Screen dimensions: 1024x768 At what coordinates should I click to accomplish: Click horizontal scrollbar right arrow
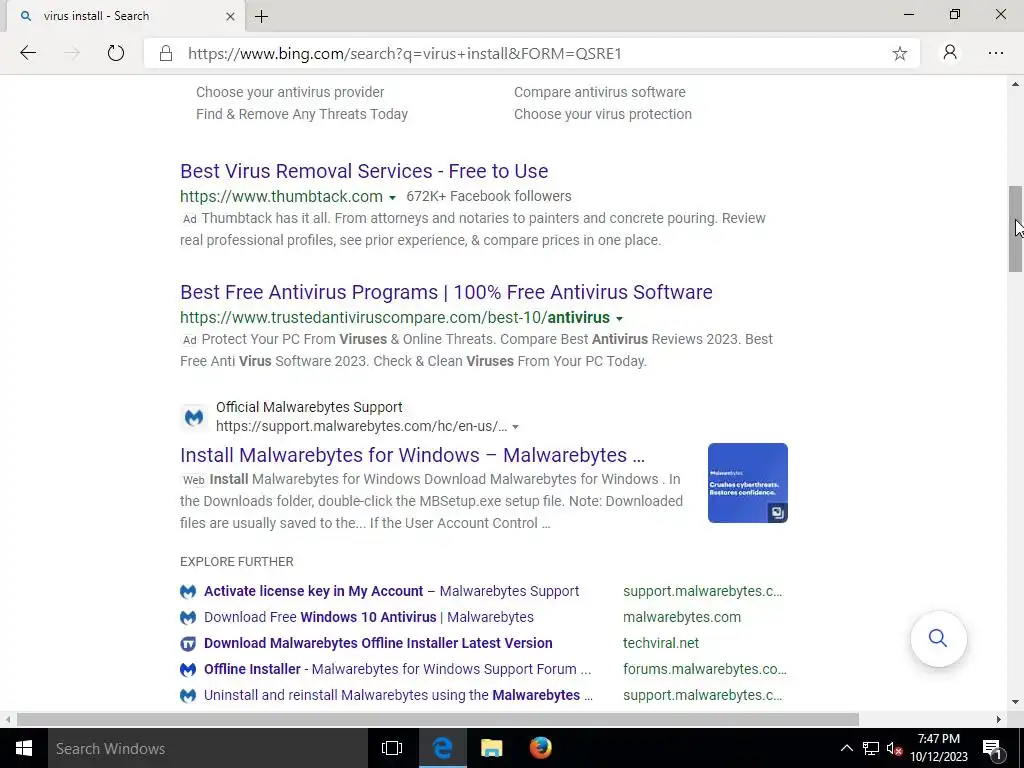point(999,719)
